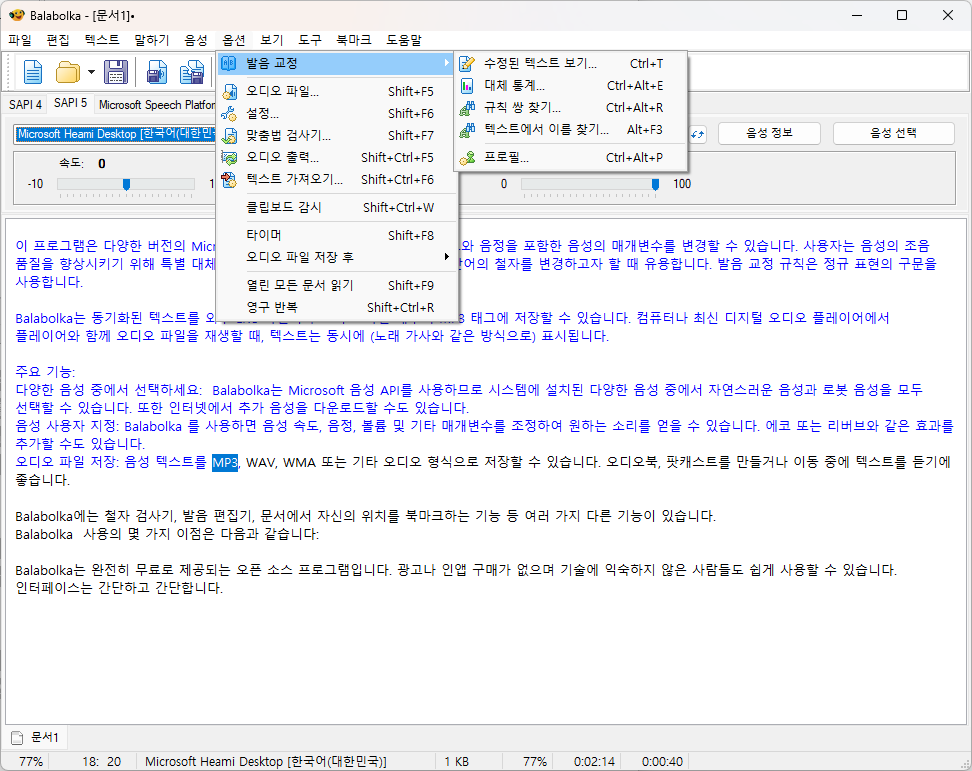Viewport: 972px width, 771px height.
Task: Click the 오디오 출력 icon in menu
Action: tap(229, 157)
